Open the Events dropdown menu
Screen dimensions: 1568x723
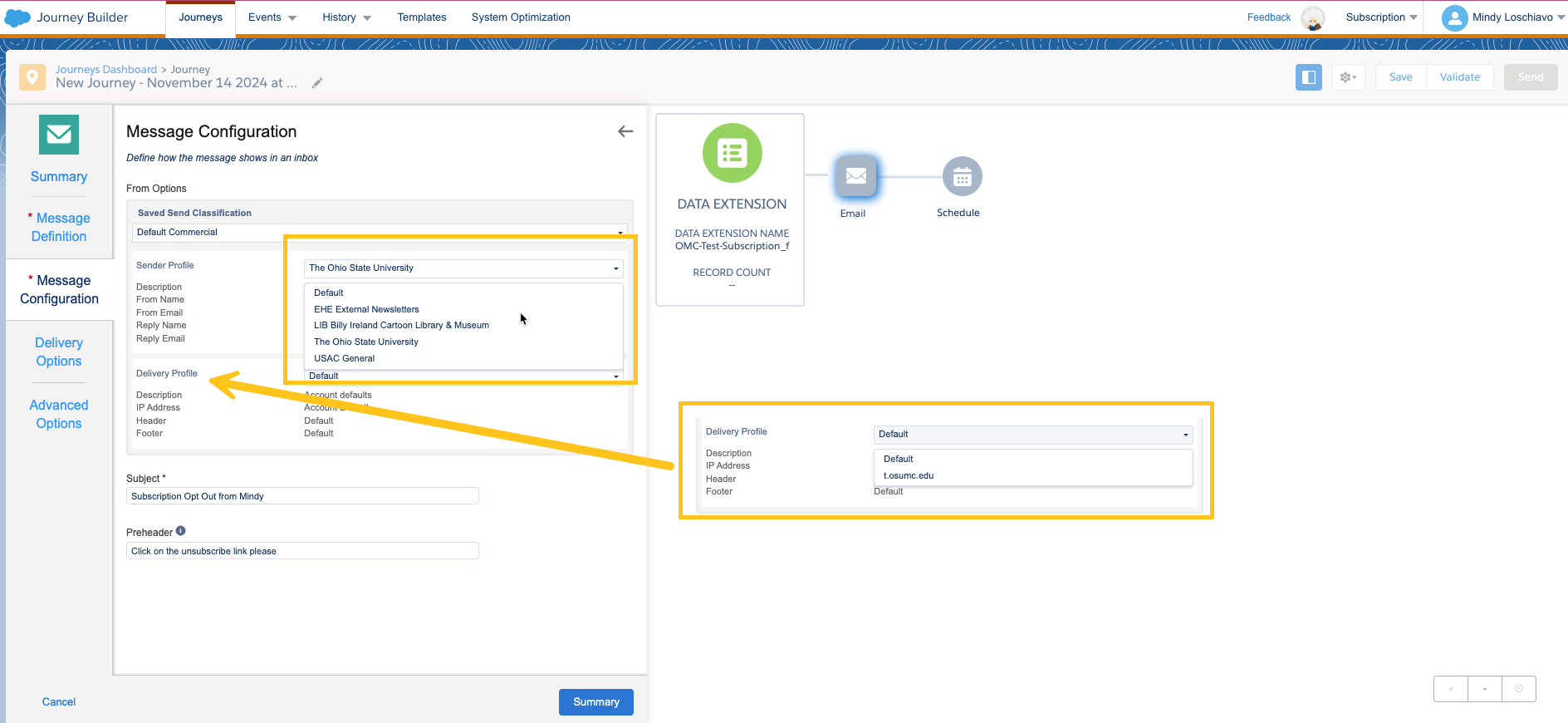click(x=272, y=17)
